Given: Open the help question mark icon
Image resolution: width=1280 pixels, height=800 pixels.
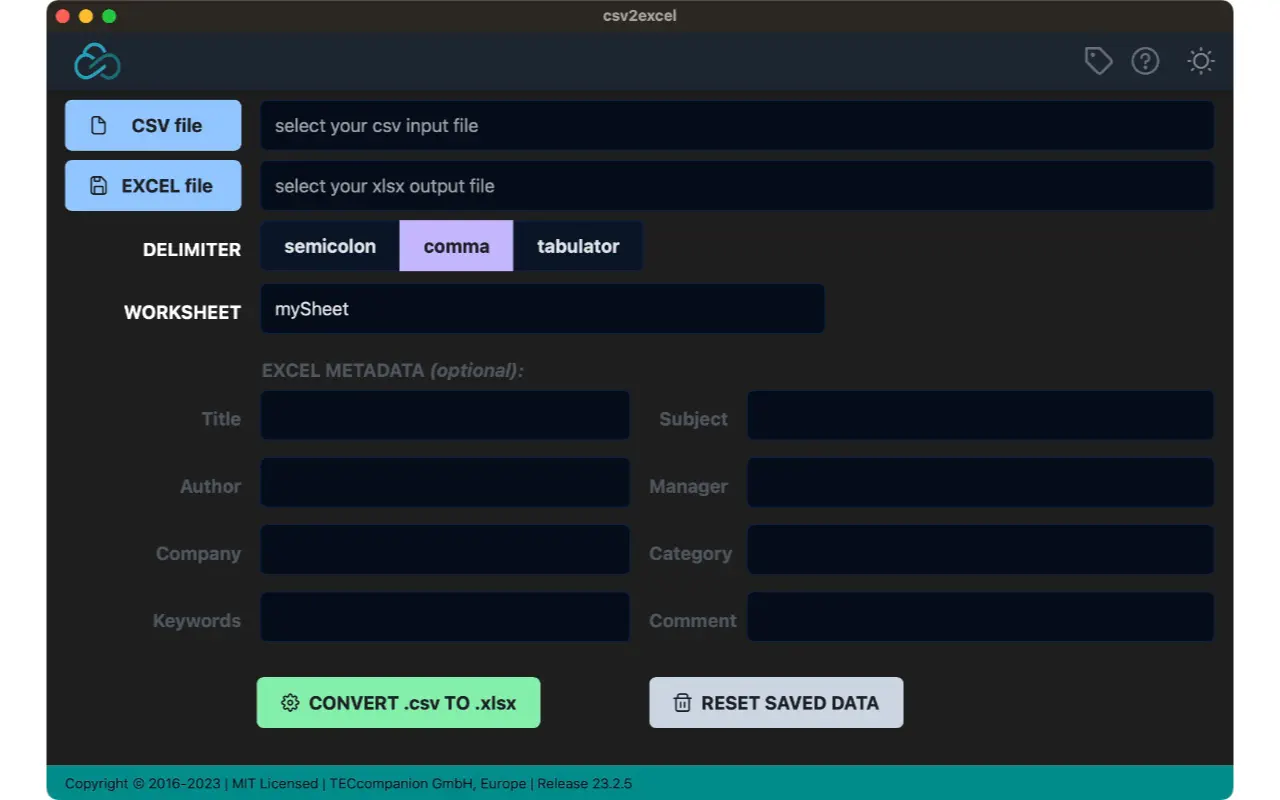Looking at the screenshot, I should point(1146,61).
